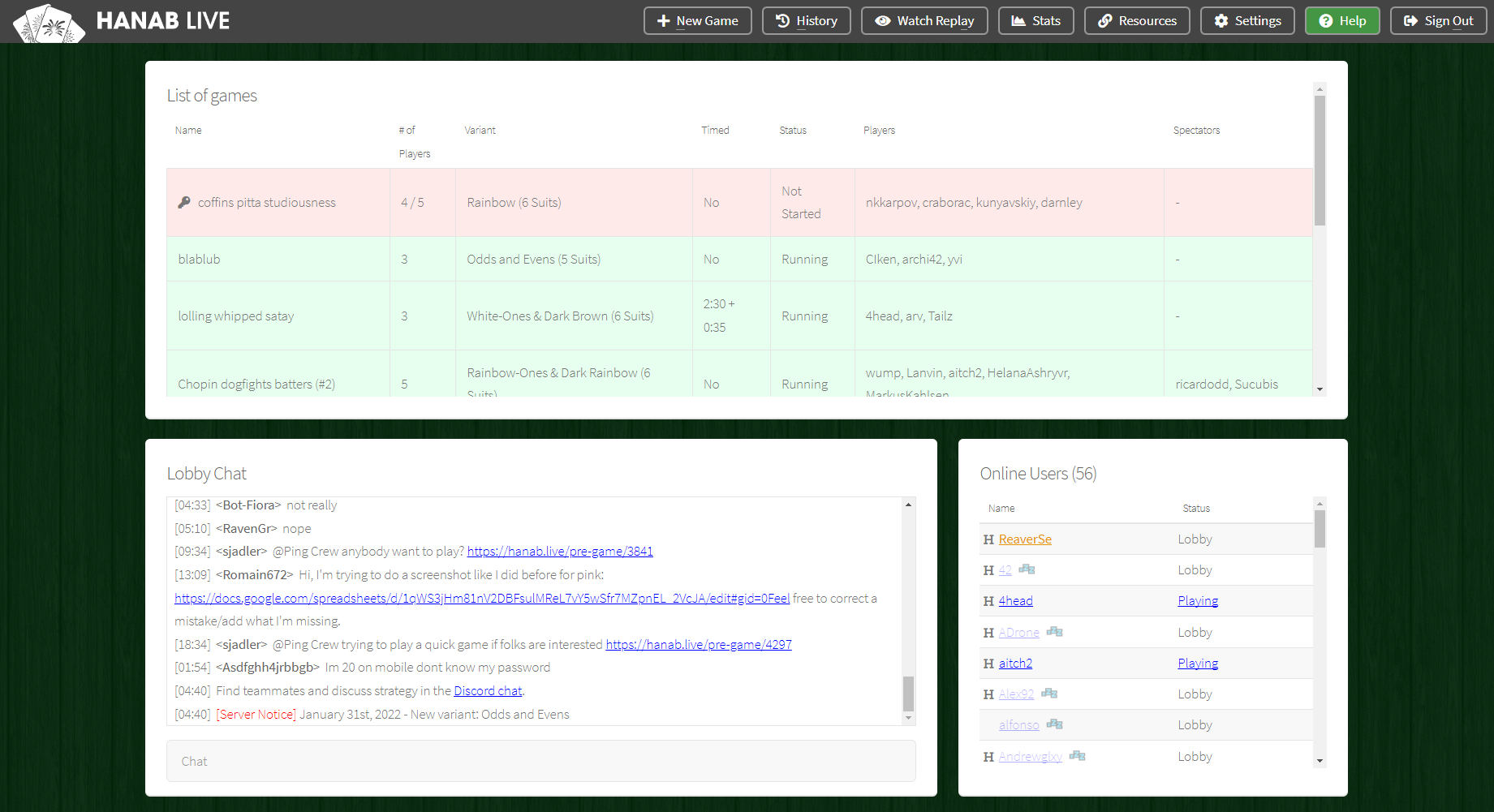Screen dimensions: 1494x812
Task: Click the Odds and Evens (5 Suits) cell
Action: tap(574, 260)
